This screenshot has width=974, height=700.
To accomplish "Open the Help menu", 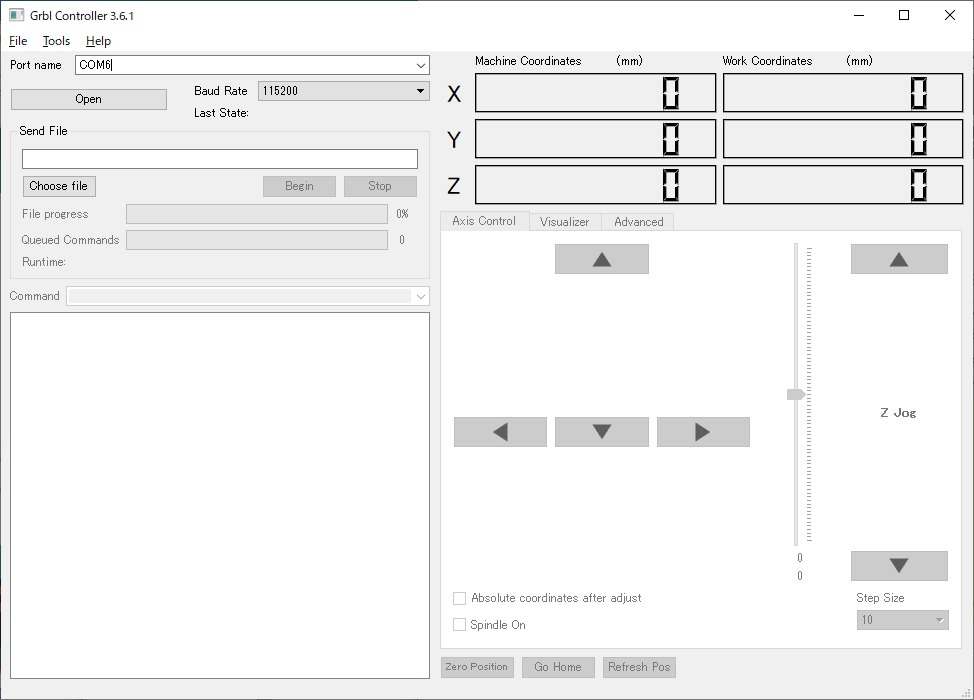I will click(x=98, y=41).
